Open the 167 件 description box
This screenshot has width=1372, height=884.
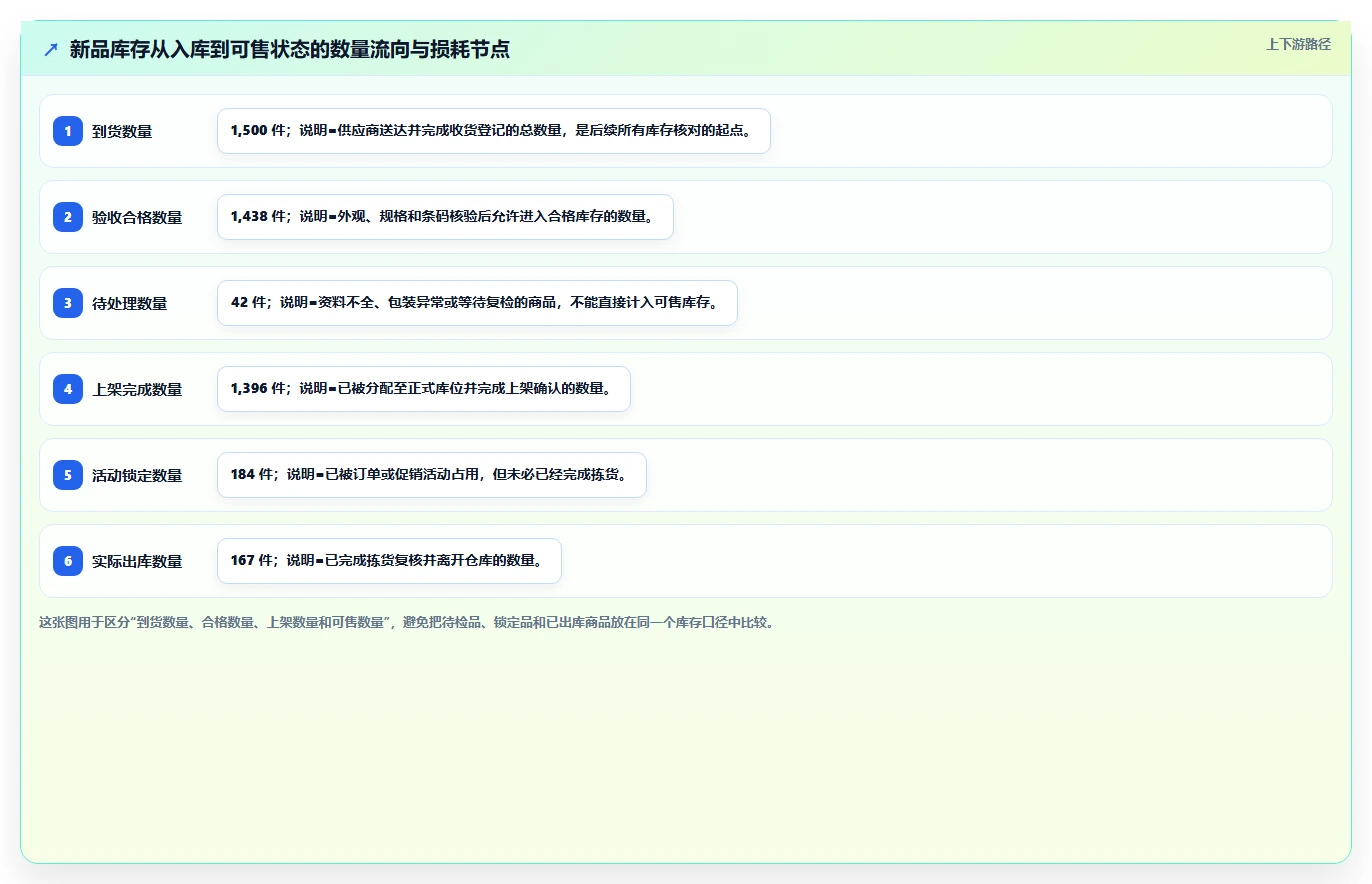point(389,561)
